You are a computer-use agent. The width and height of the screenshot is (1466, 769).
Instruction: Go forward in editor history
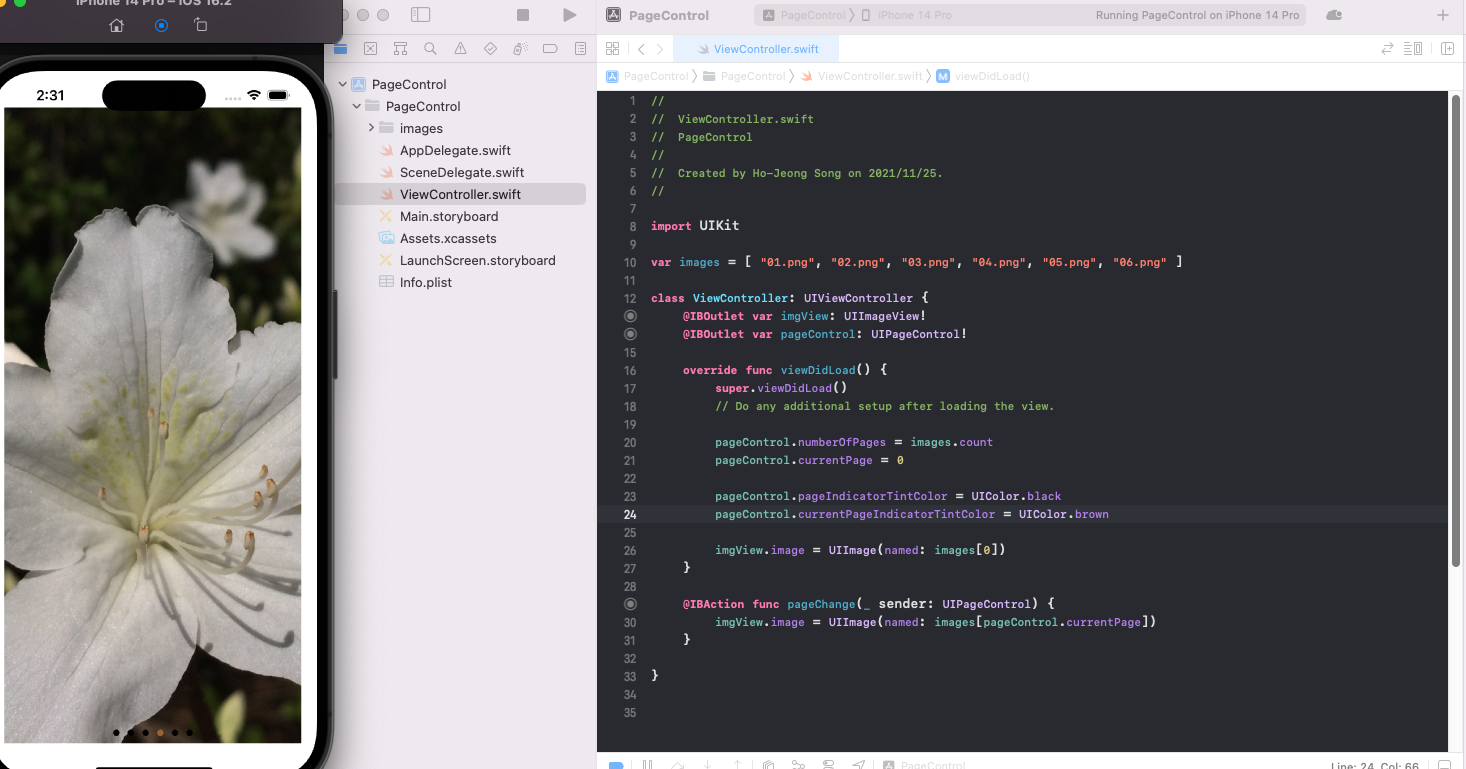click(660, 48)
